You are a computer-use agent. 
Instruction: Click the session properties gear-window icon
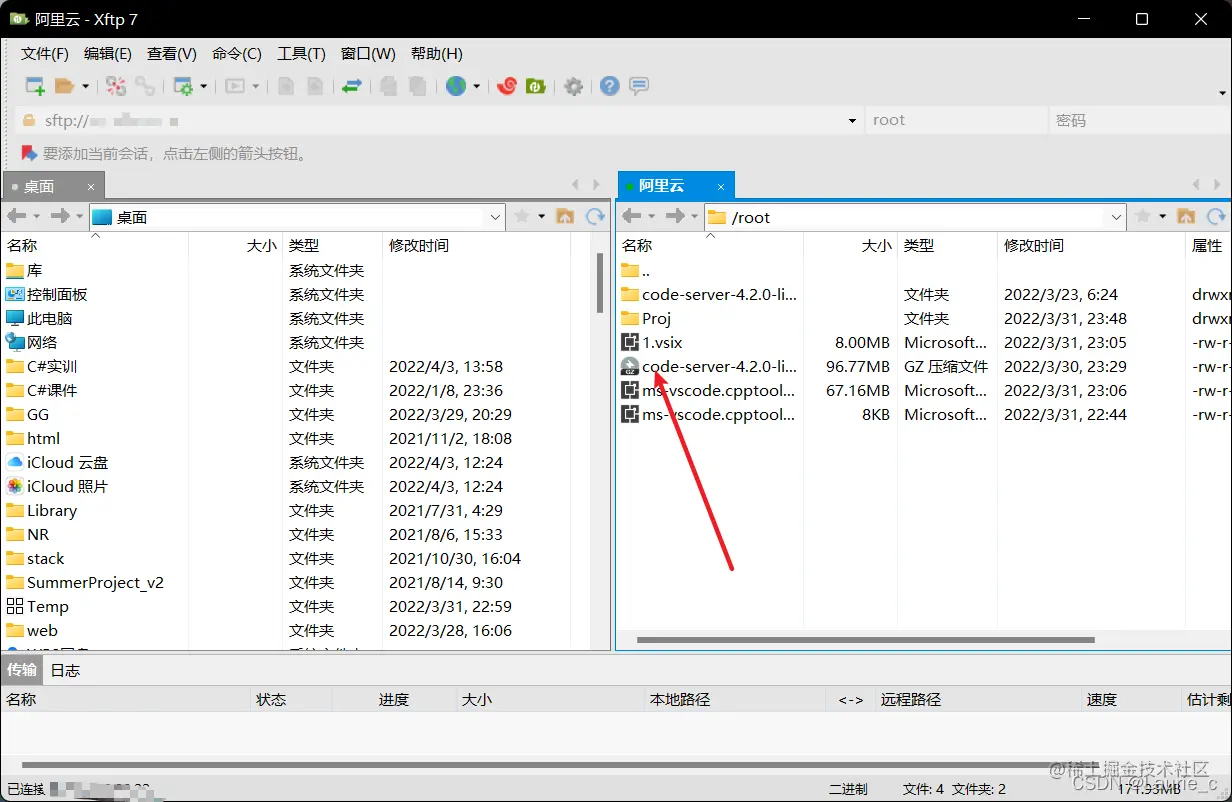coord(183,86)
